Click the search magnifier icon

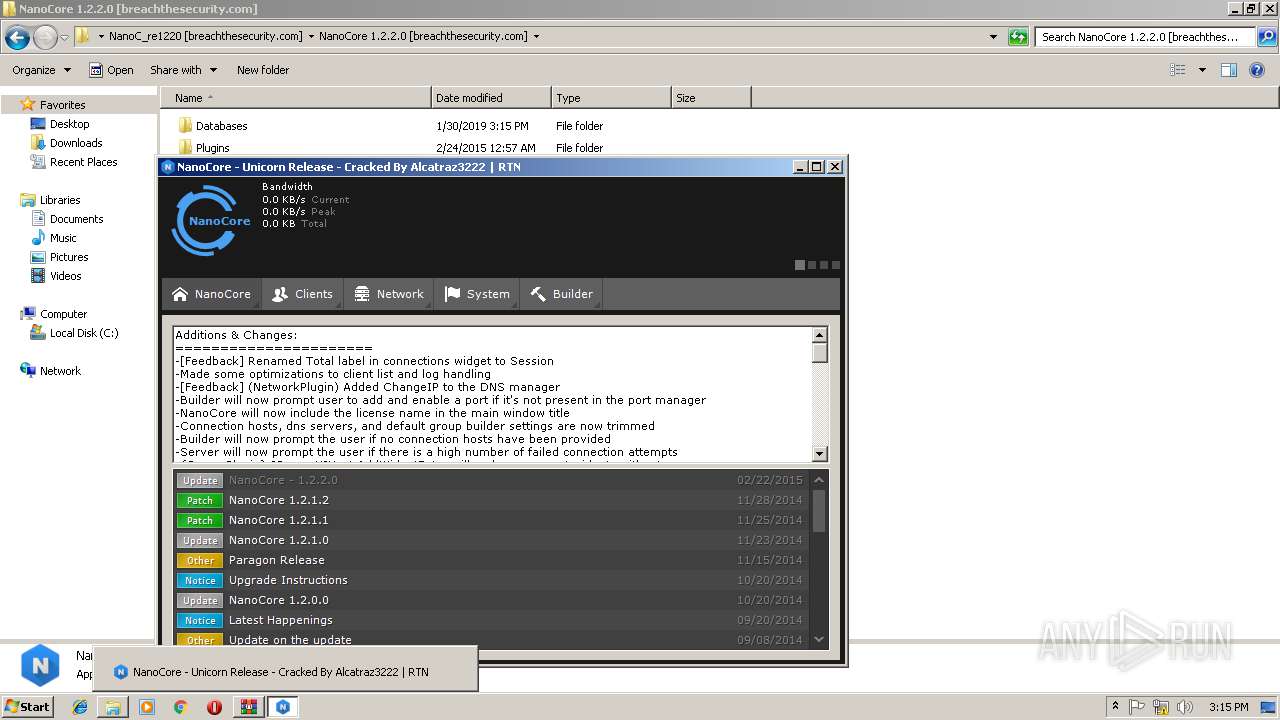pos(1266,37)
